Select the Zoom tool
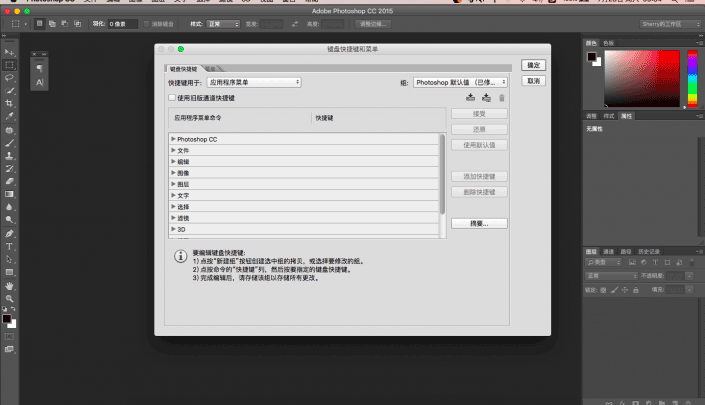The width and height of the screenshot is (705, 405). click(x=9, y=298)
